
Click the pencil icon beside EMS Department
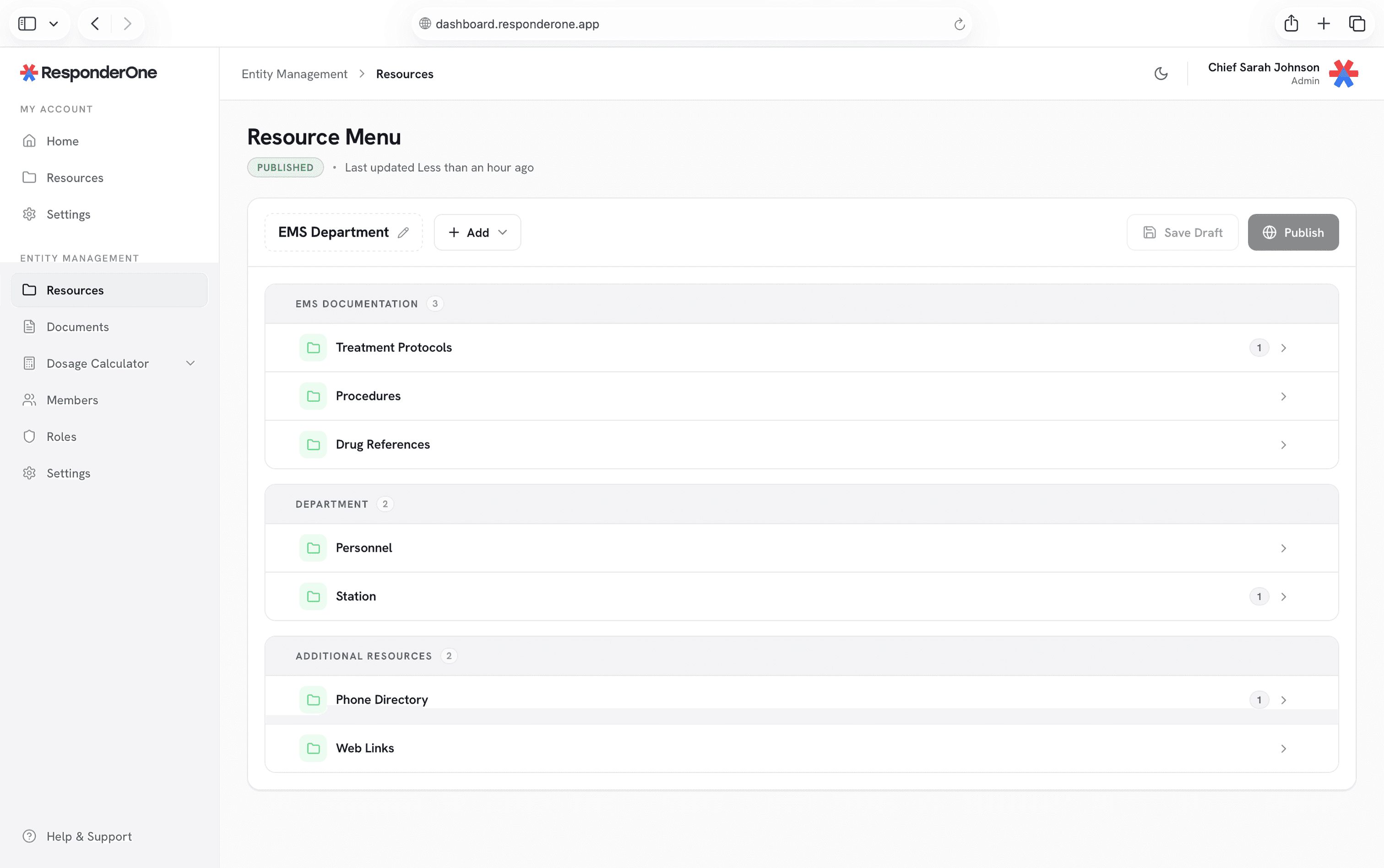(x=403, y=232)
